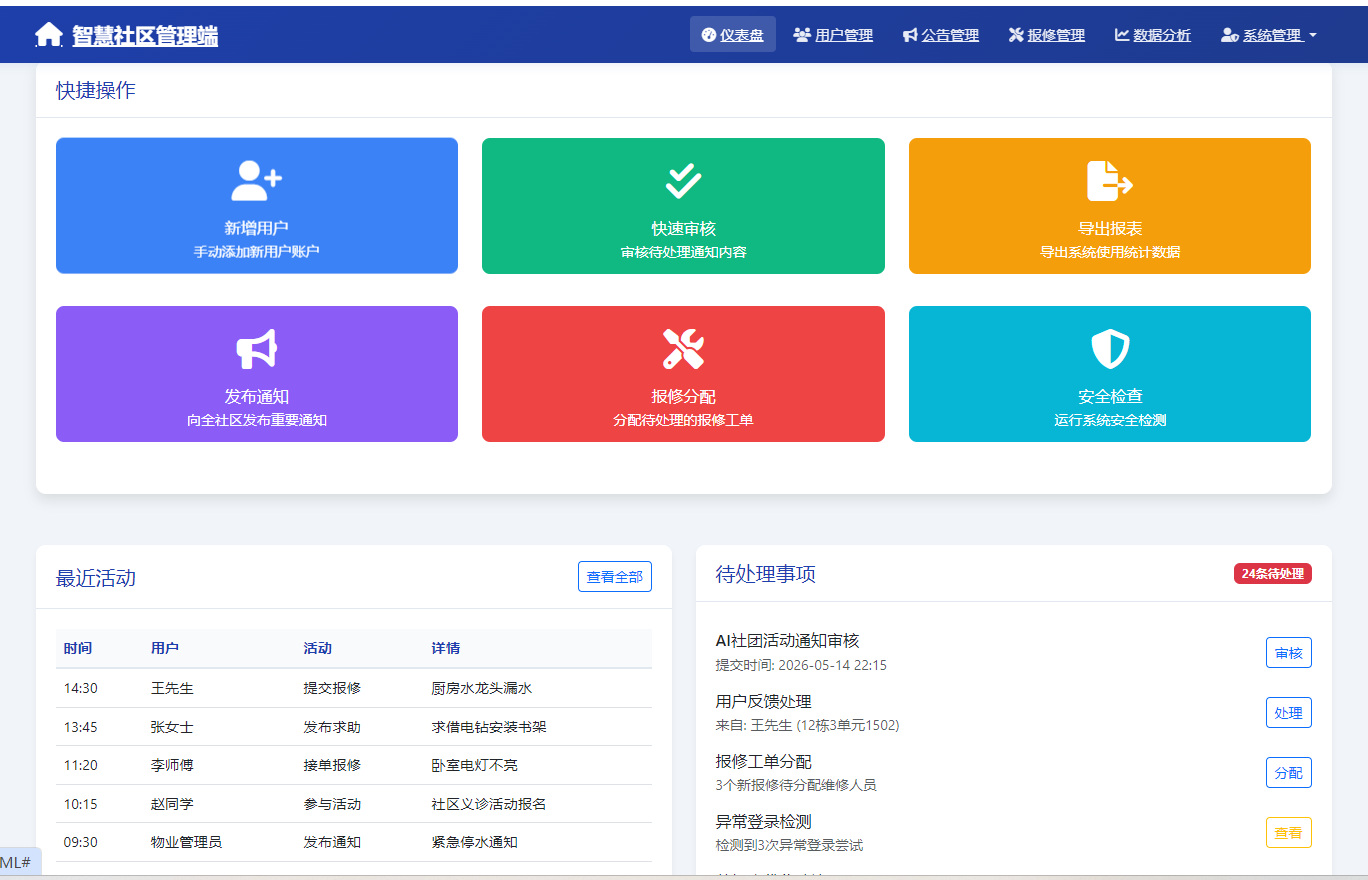Click the home icon in the navbar

(x=47, y=33)
